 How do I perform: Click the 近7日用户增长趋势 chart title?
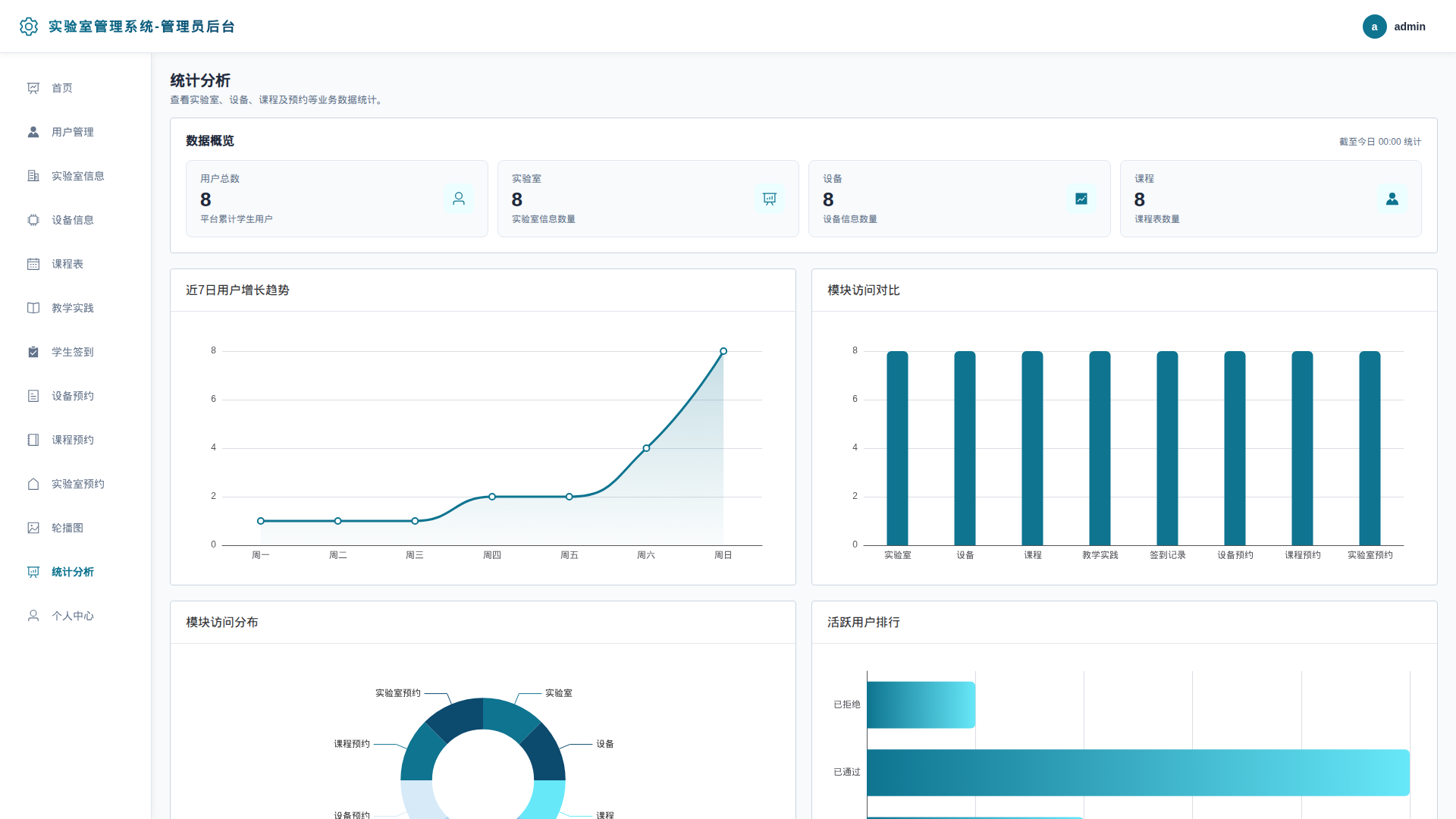click(237, 290)
